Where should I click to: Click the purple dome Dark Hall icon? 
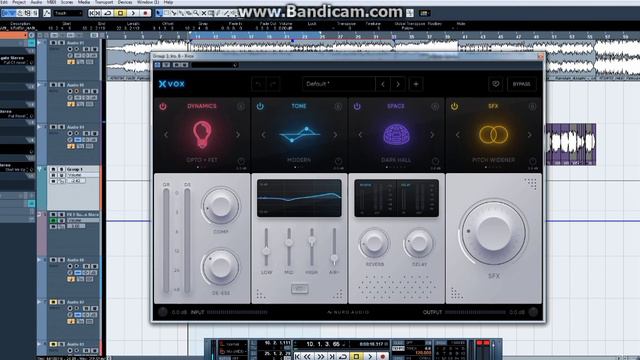396,134
